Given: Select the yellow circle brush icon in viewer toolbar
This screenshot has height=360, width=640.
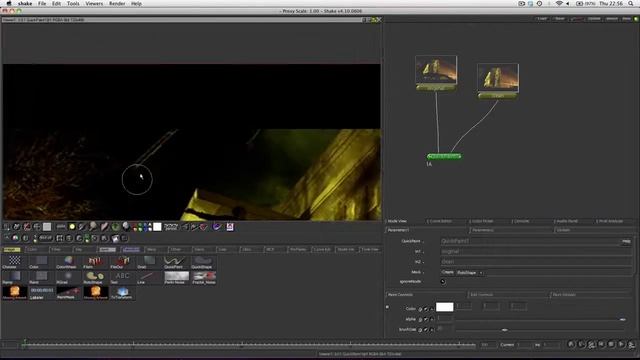Looking at the screenshot, I should click(72, 227).
